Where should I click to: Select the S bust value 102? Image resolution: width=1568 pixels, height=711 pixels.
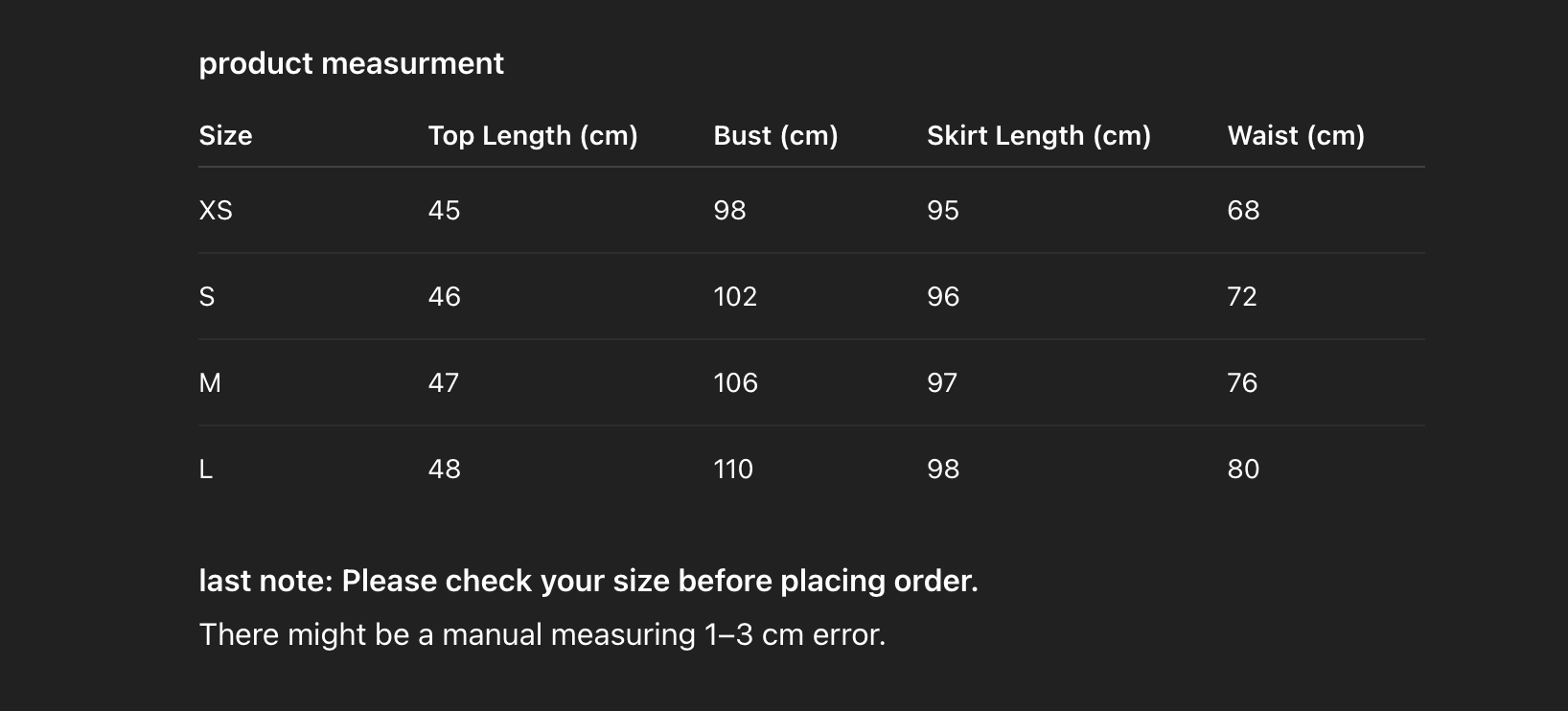[735, 297]
